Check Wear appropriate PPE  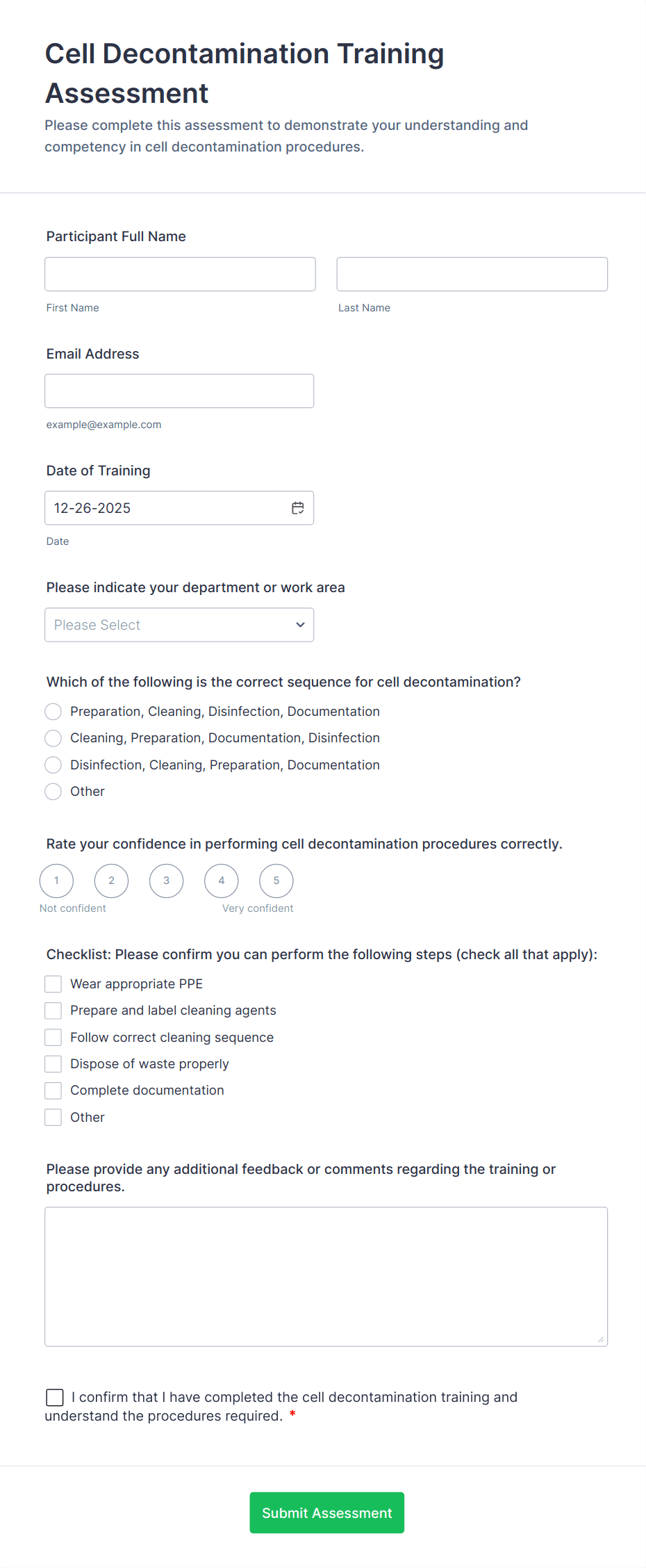pos(53,984)
